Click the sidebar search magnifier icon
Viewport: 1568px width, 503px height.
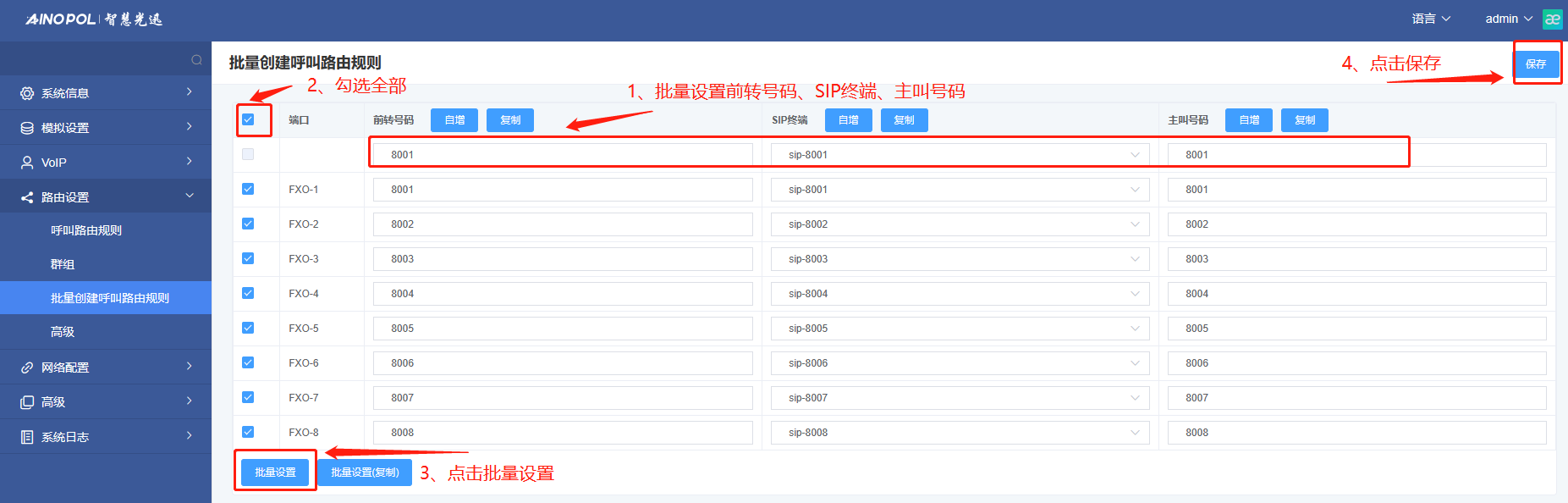(196, 59)
